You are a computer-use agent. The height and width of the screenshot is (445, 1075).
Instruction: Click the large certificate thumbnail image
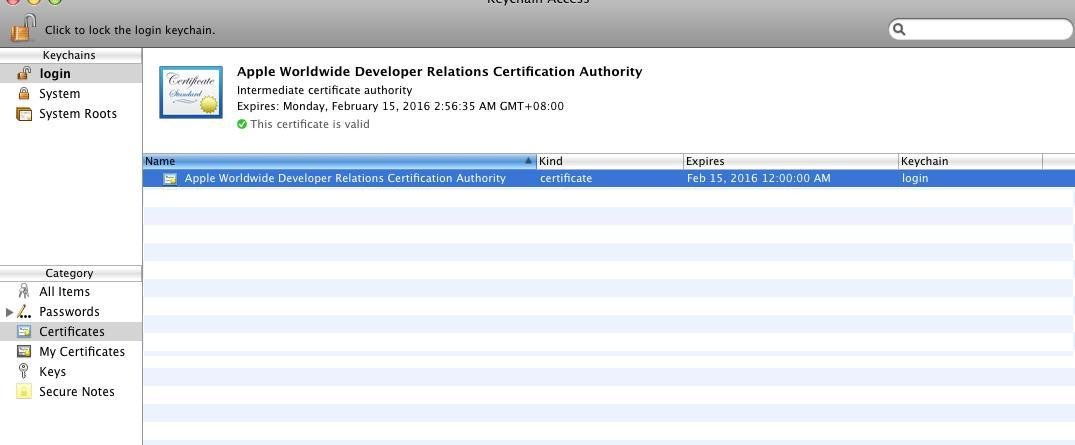click(191, 92)
